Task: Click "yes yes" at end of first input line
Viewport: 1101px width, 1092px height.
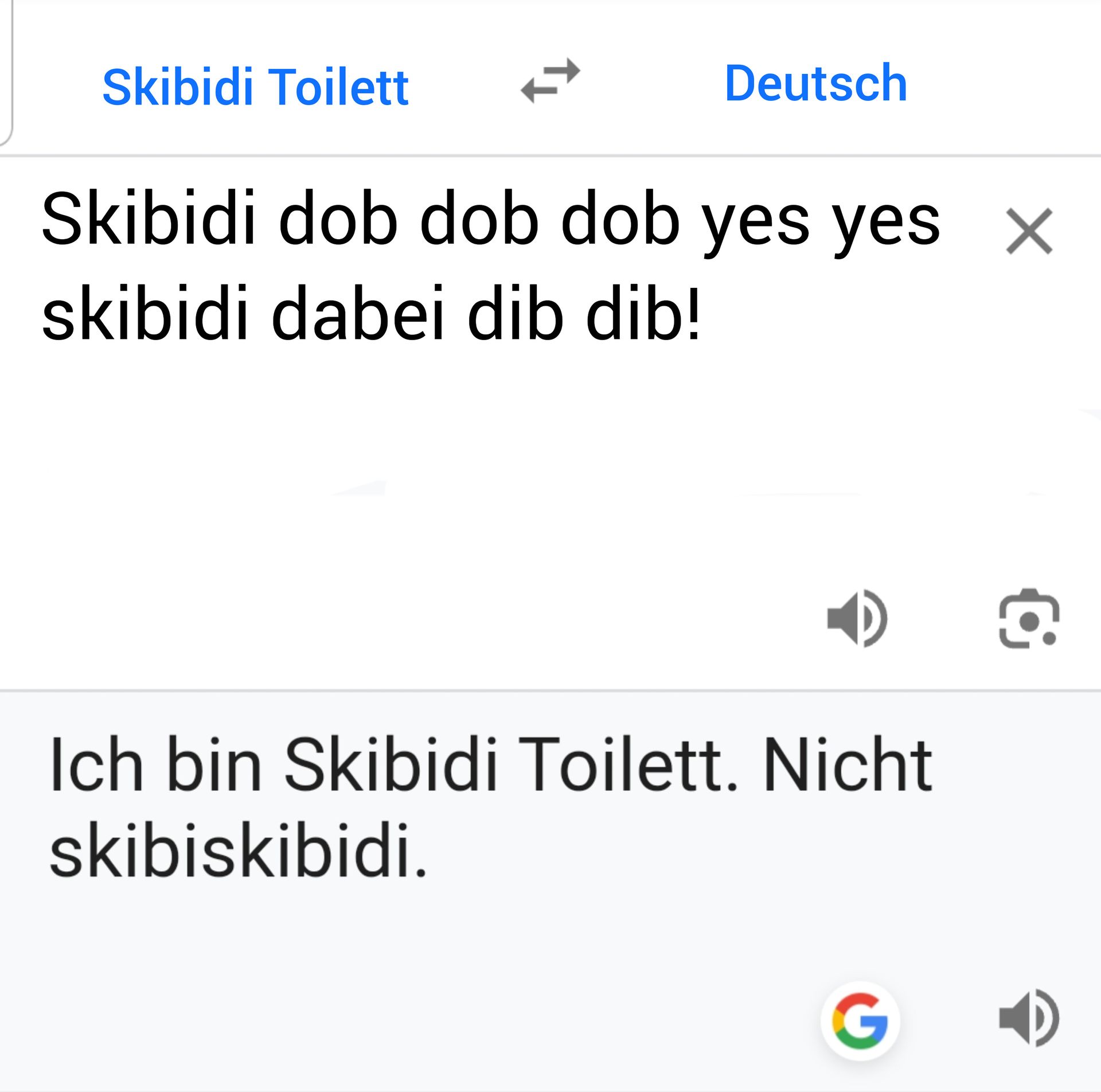Action: tap(820, 221)
